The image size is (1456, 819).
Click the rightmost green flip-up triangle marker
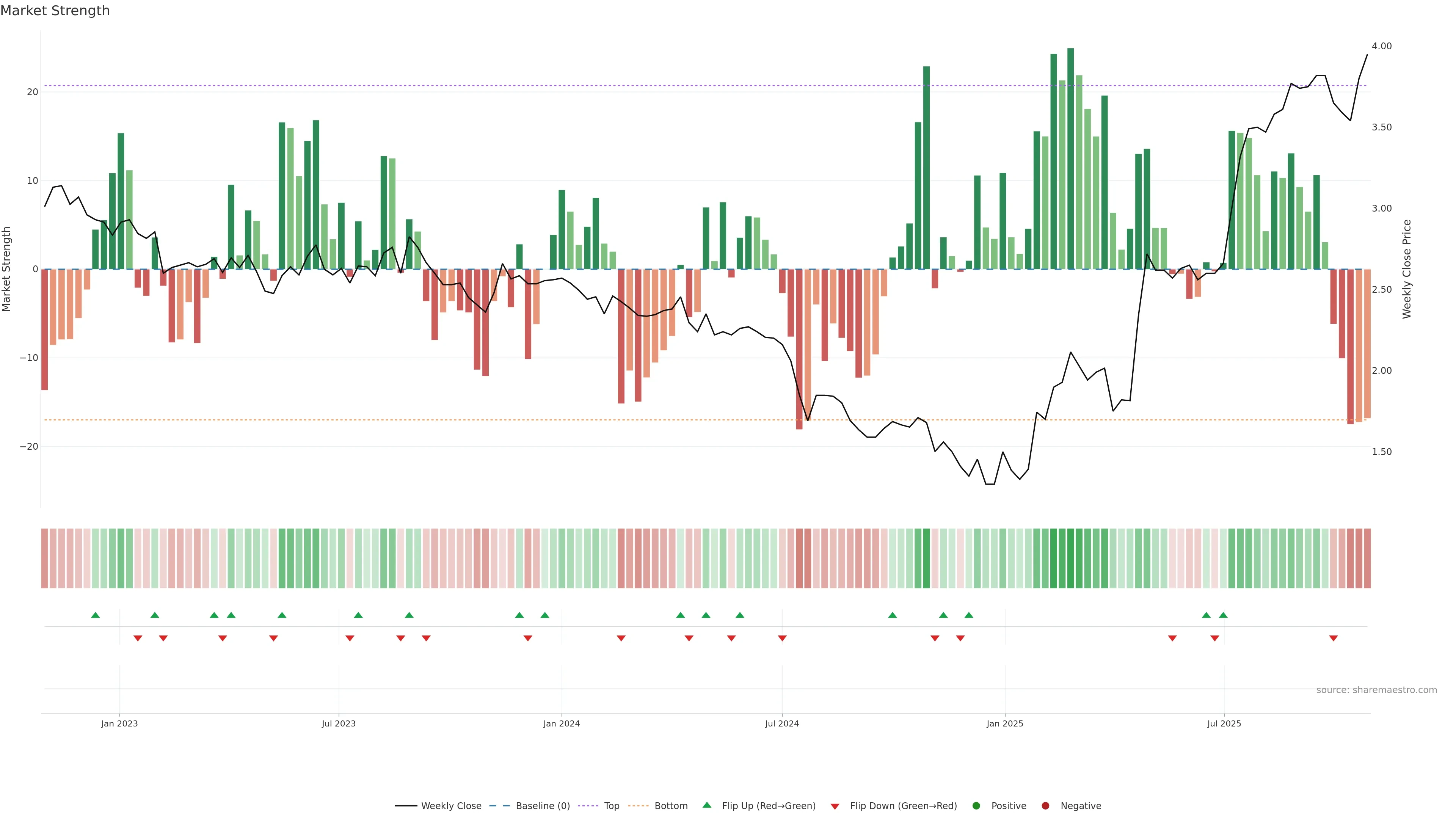pyautogui.click(x=1223, y=615)
